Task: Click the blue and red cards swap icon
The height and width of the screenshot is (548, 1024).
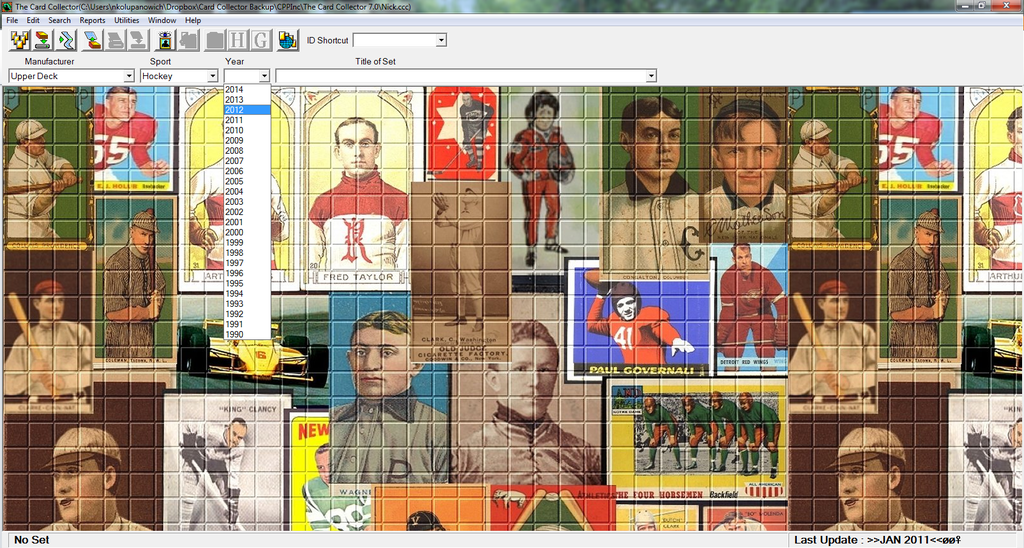Action: (93, 40)
